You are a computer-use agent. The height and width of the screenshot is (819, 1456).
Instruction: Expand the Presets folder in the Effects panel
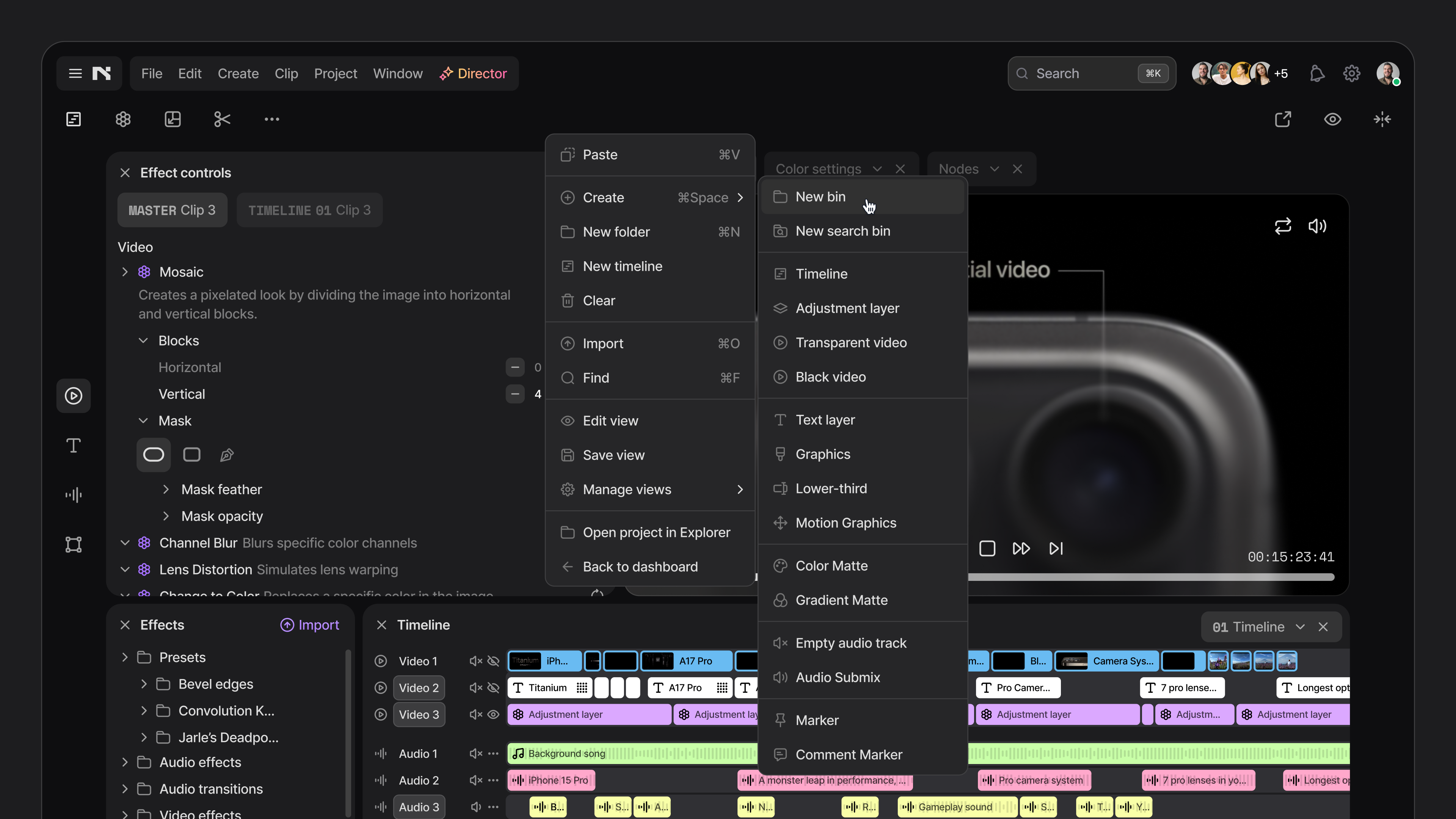(x=124, y=657)
